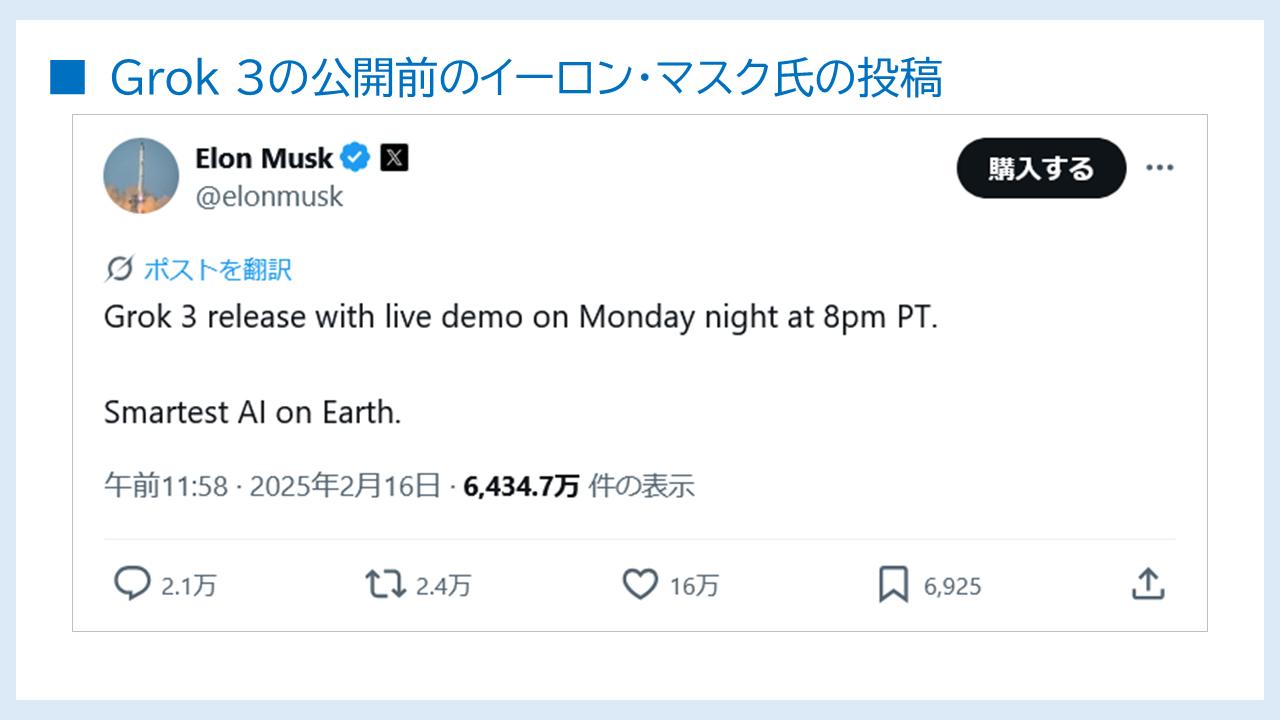Click the Grok 3 release post text
Image resolution: width=1280 pixels, height=720 pixels.
point(520,317)
